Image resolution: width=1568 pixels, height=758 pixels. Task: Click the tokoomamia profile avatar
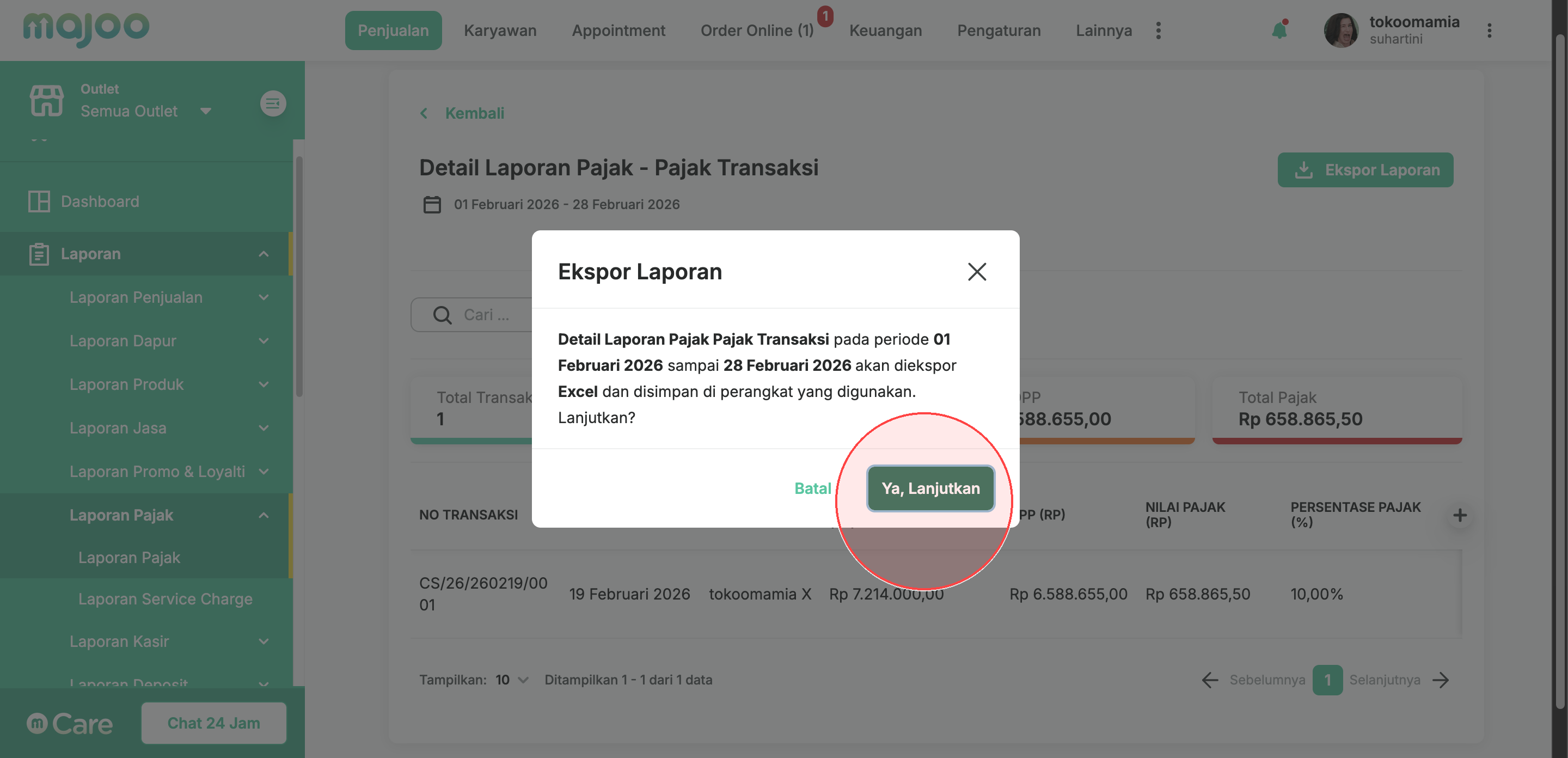(1340, 30)
